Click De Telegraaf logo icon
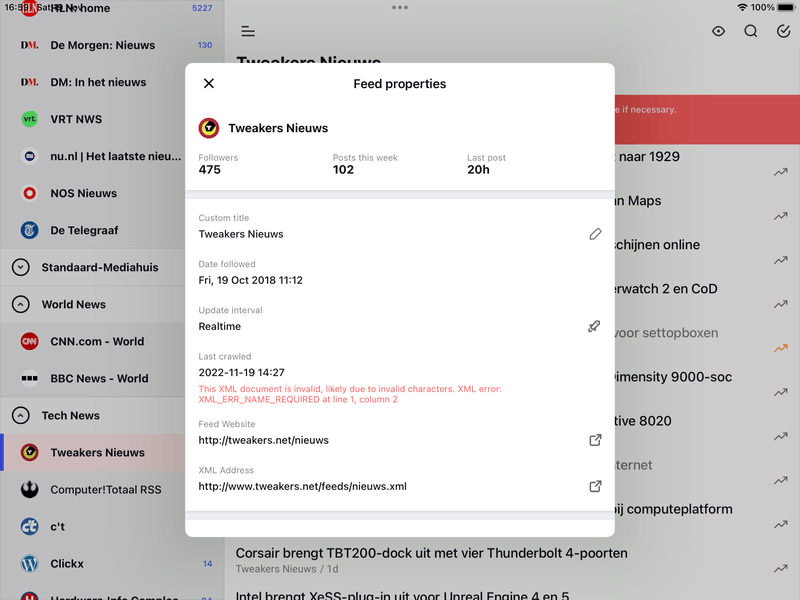 [30, 231]
